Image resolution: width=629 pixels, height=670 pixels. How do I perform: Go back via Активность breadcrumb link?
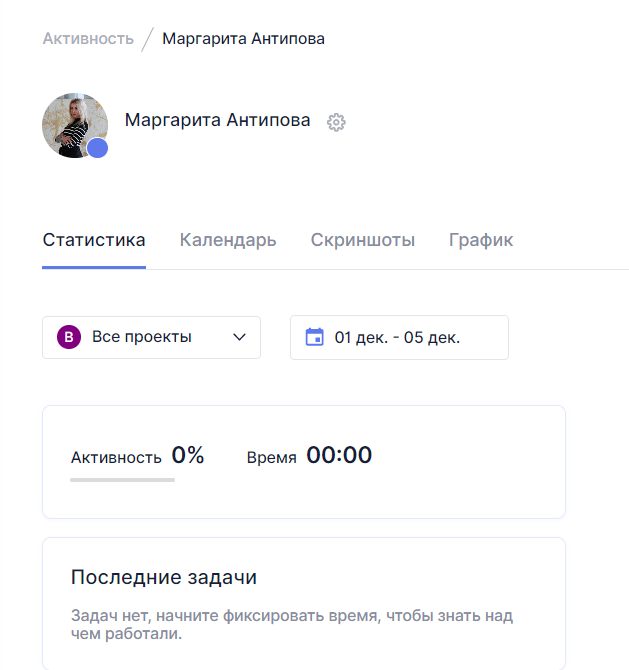click(x=88, y=39)
